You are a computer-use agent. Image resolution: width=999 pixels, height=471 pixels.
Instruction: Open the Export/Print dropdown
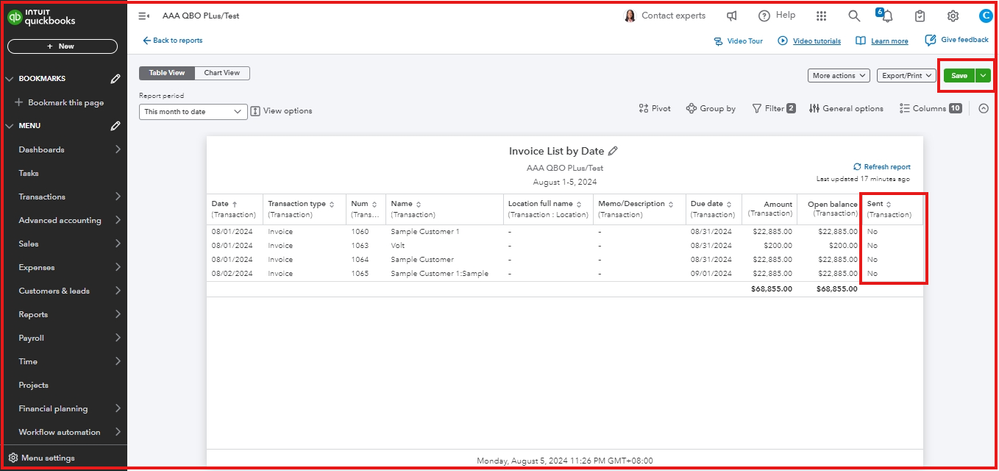coord(905,75)
